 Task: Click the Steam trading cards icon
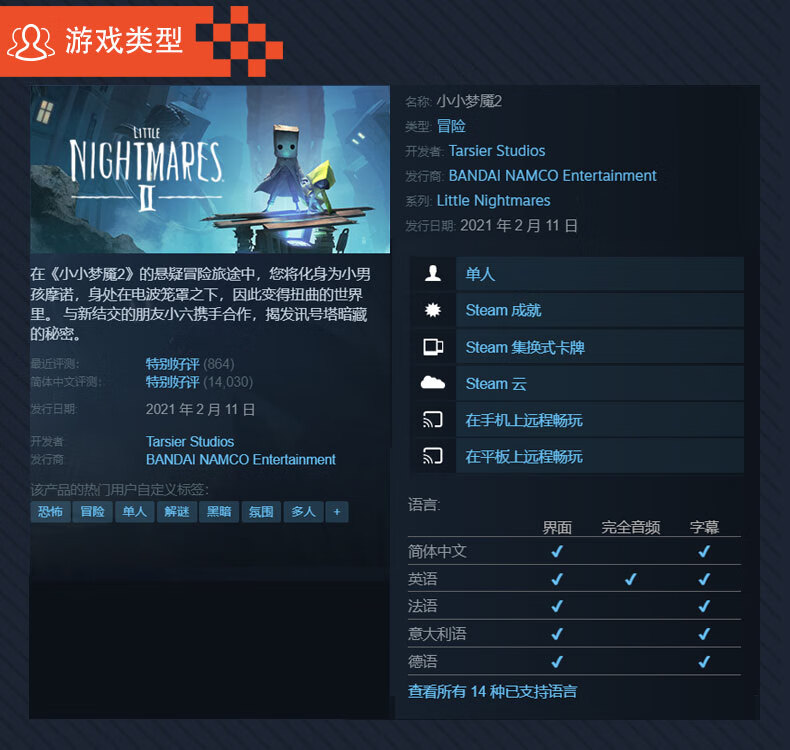pyautogui.click(x=433, y=347)
